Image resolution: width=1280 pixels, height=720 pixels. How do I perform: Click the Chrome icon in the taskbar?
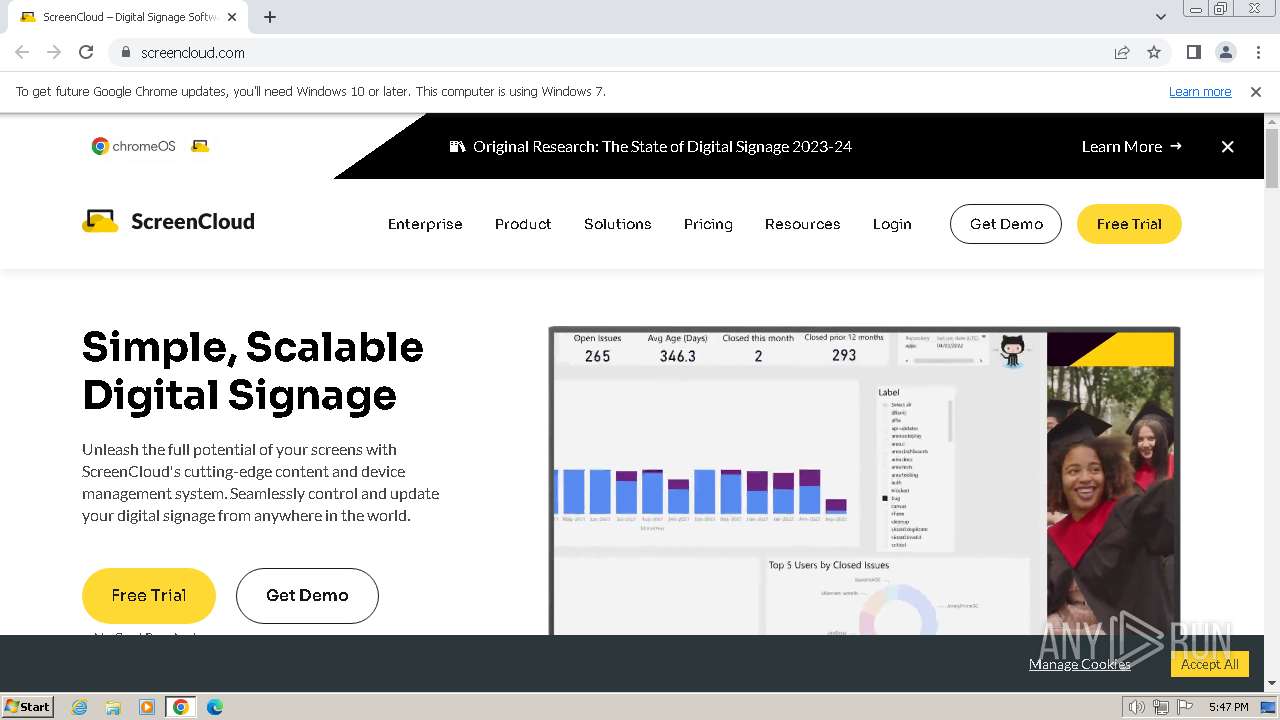pyautogui.click(x=181, y=707)
